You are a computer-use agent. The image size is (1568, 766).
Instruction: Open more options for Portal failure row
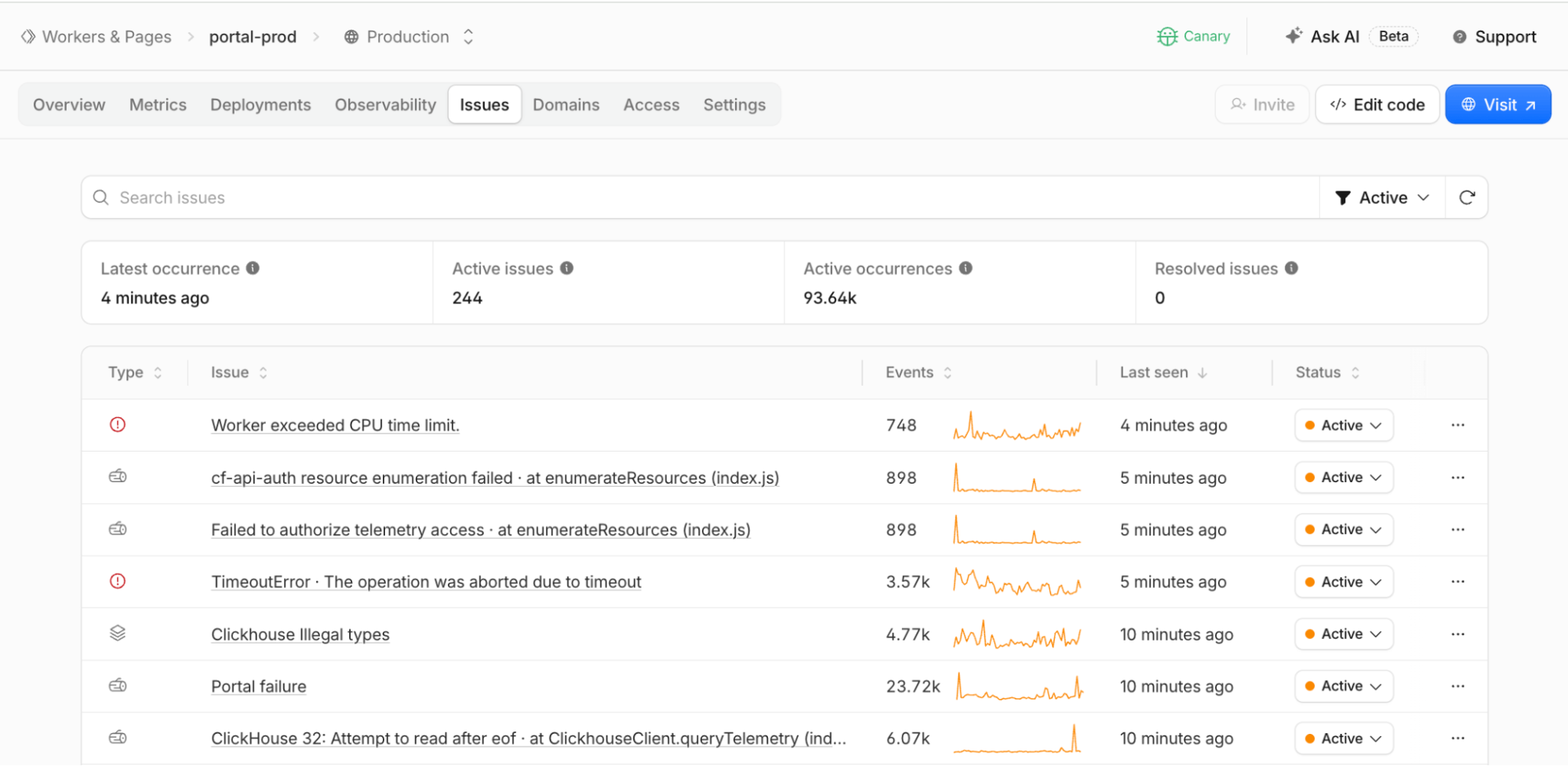pos(1458,686)
